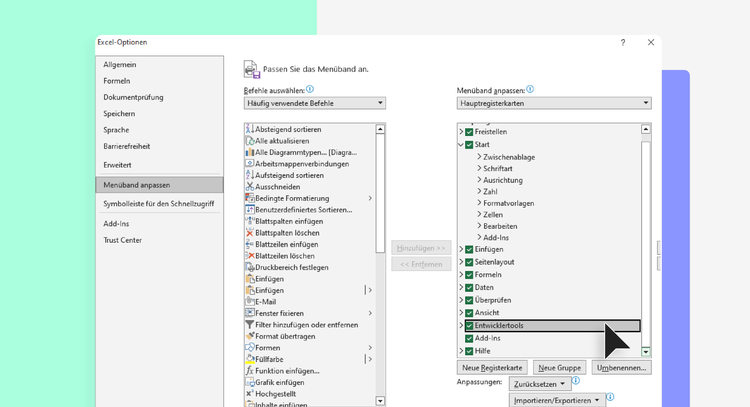
Task: Click the E-Mail command icon
Action: (249, 301)
